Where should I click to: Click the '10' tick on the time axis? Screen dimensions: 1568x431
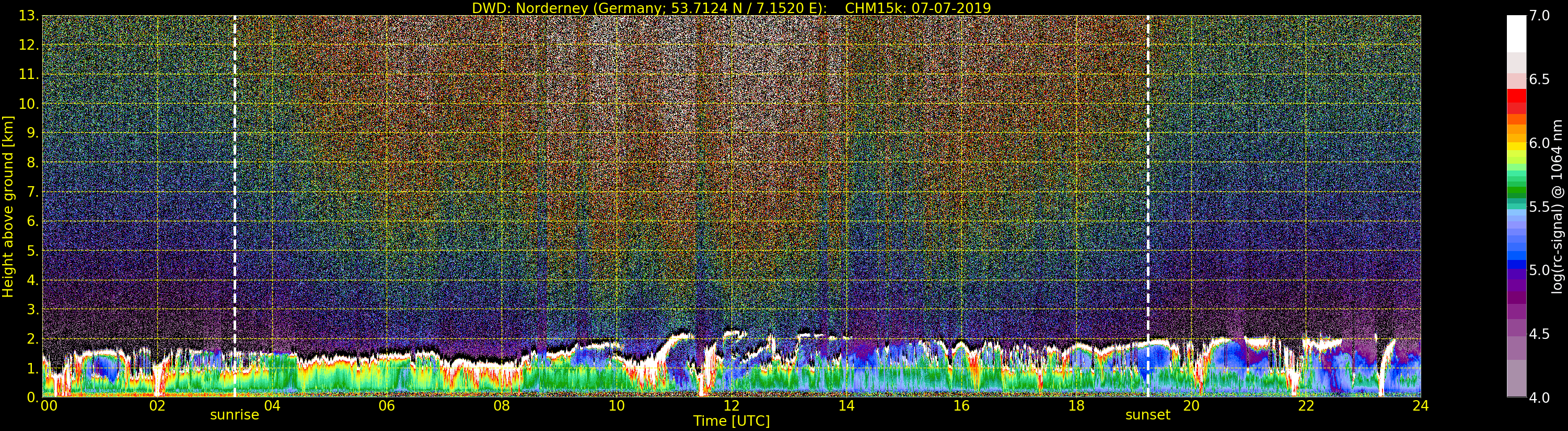click(x=617, y=406)
